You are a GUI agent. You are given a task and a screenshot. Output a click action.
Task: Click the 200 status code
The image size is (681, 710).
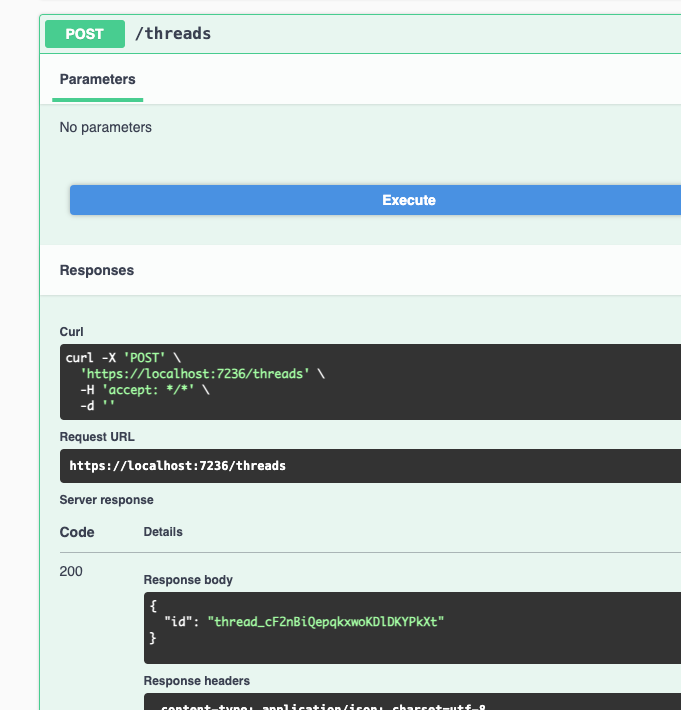(71, 571)
